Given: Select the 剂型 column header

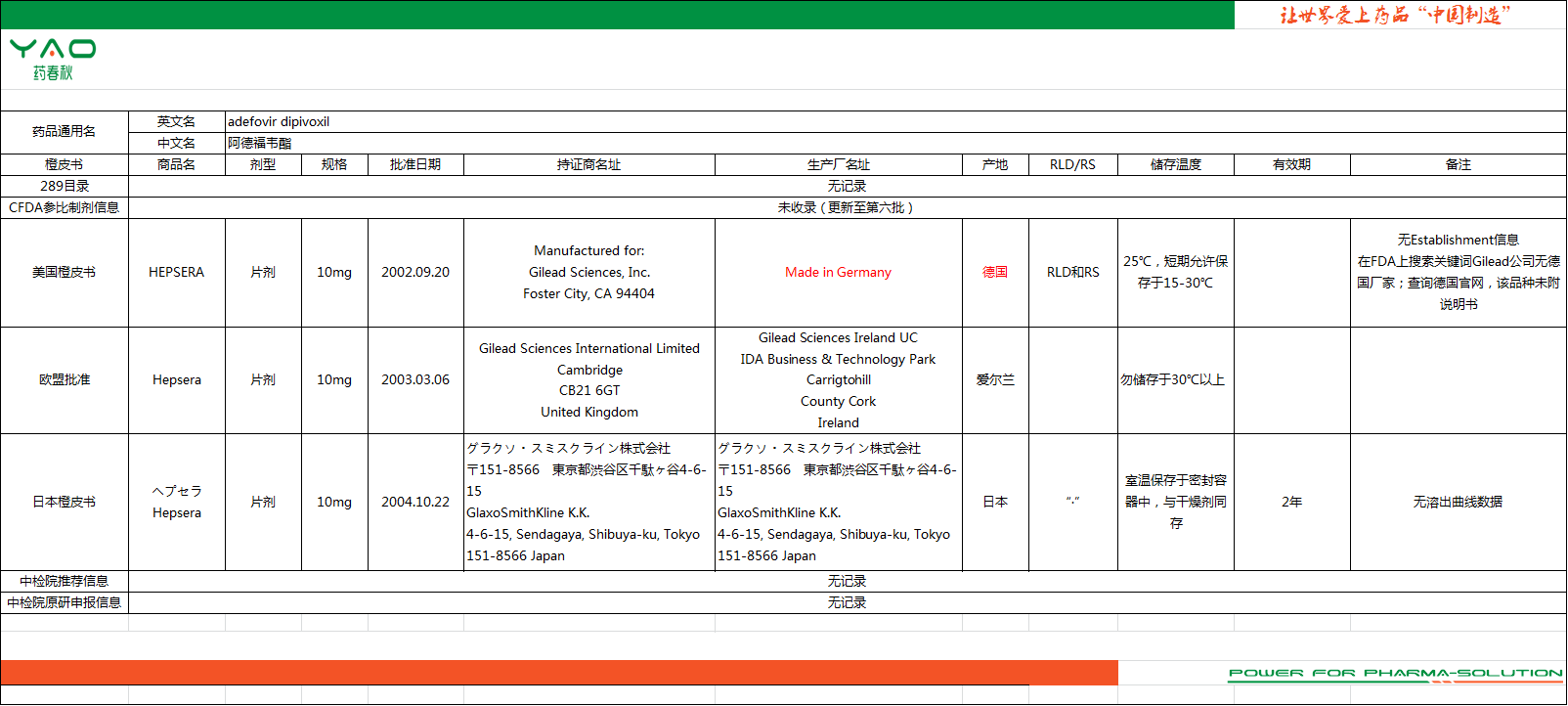Looking at the screenshot, I should (x=263, y=165).
